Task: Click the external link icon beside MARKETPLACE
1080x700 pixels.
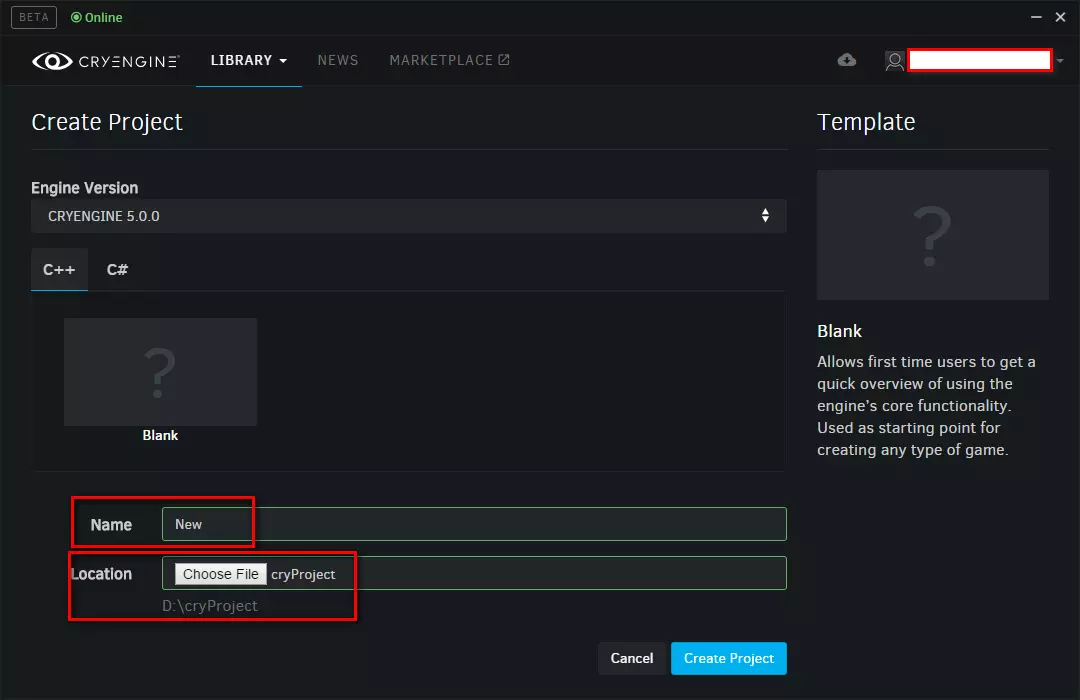Action: [503, 59]
